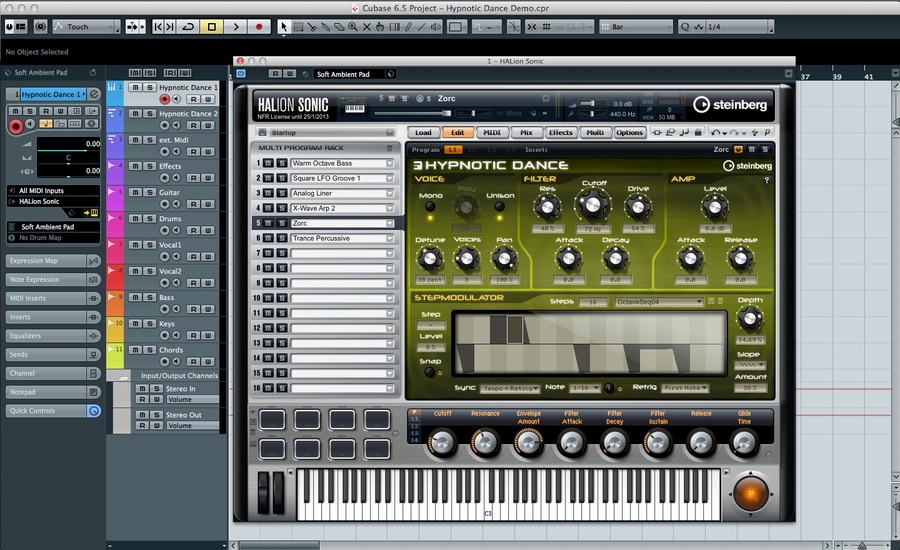Mute slot 1 Warm Octave Bass
The height and width of the screenshot is (550, 900).
click(269, 163)
